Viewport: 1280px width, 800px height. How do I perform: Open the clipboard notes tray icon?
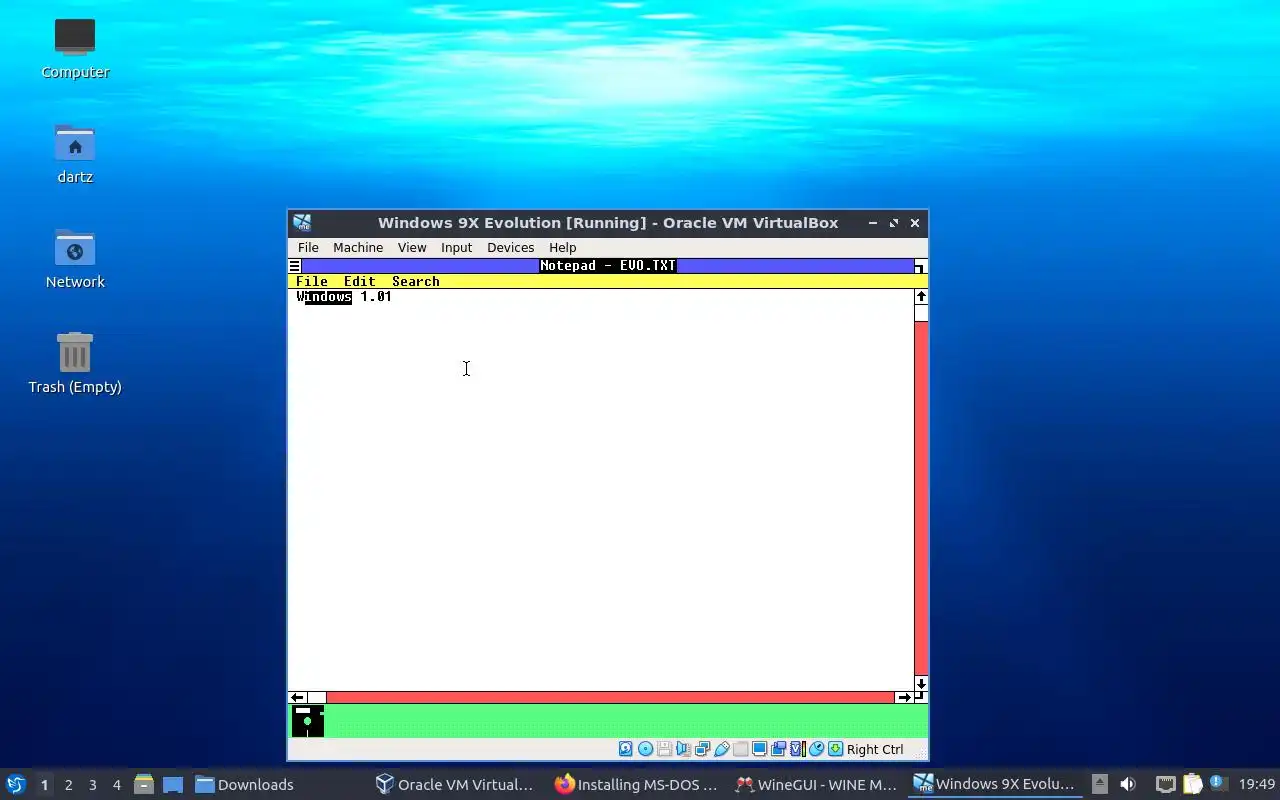tap(1192, 784)
